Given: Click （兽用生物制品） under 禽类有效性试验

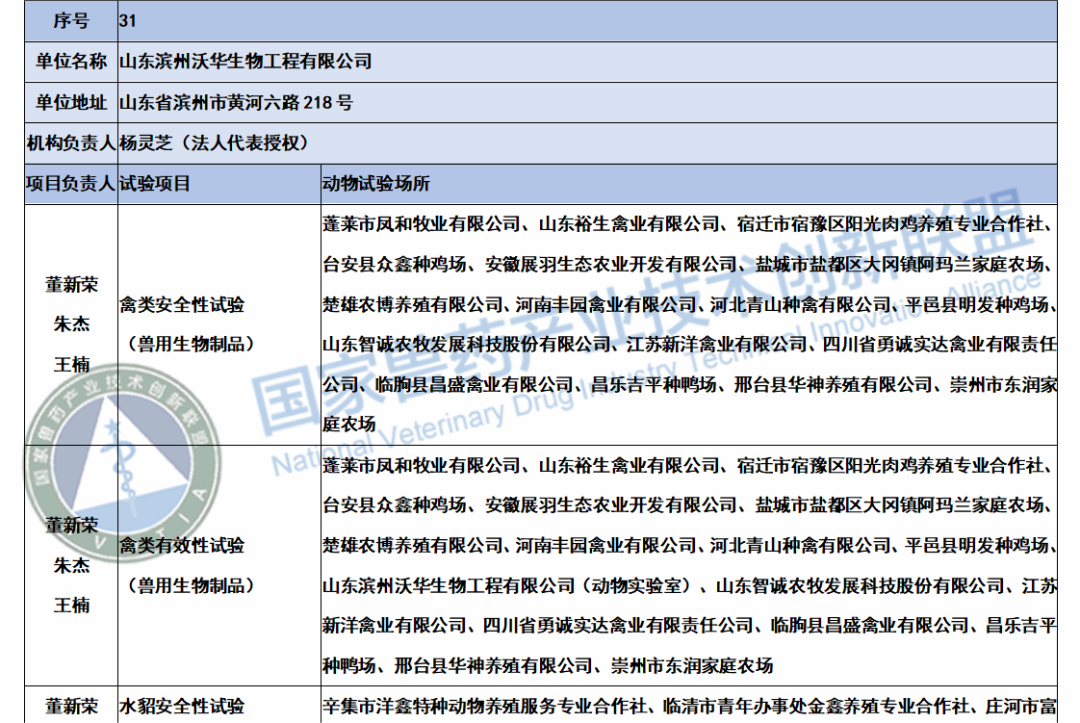Looking at the screenshot, I should click(191, 586).
